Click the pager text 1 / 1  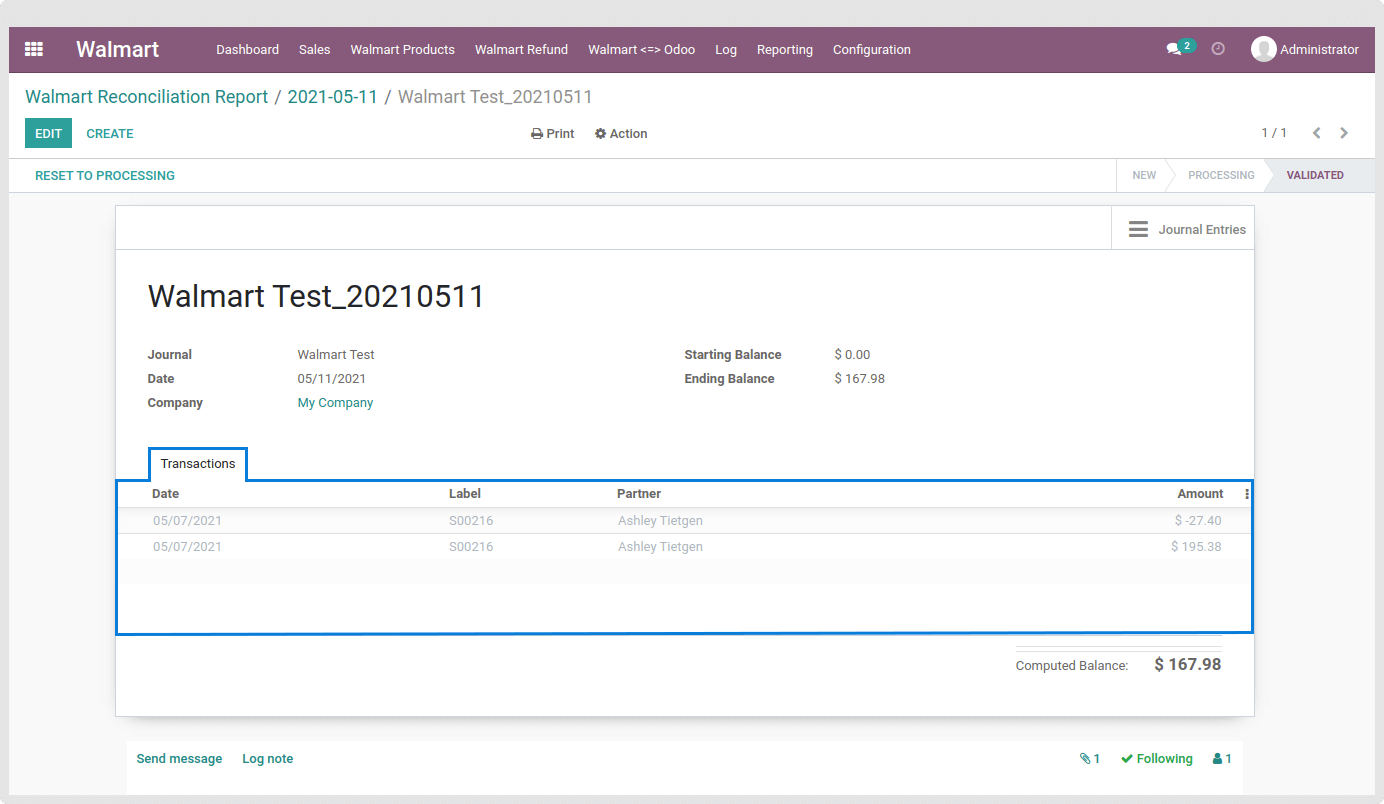point(1274,133)
